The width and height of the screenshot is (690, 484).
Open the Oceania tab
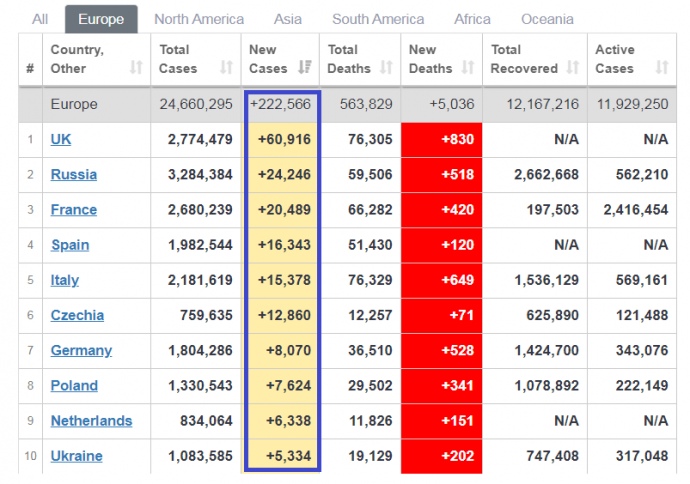pyautogui.click(x=547, y=19)
